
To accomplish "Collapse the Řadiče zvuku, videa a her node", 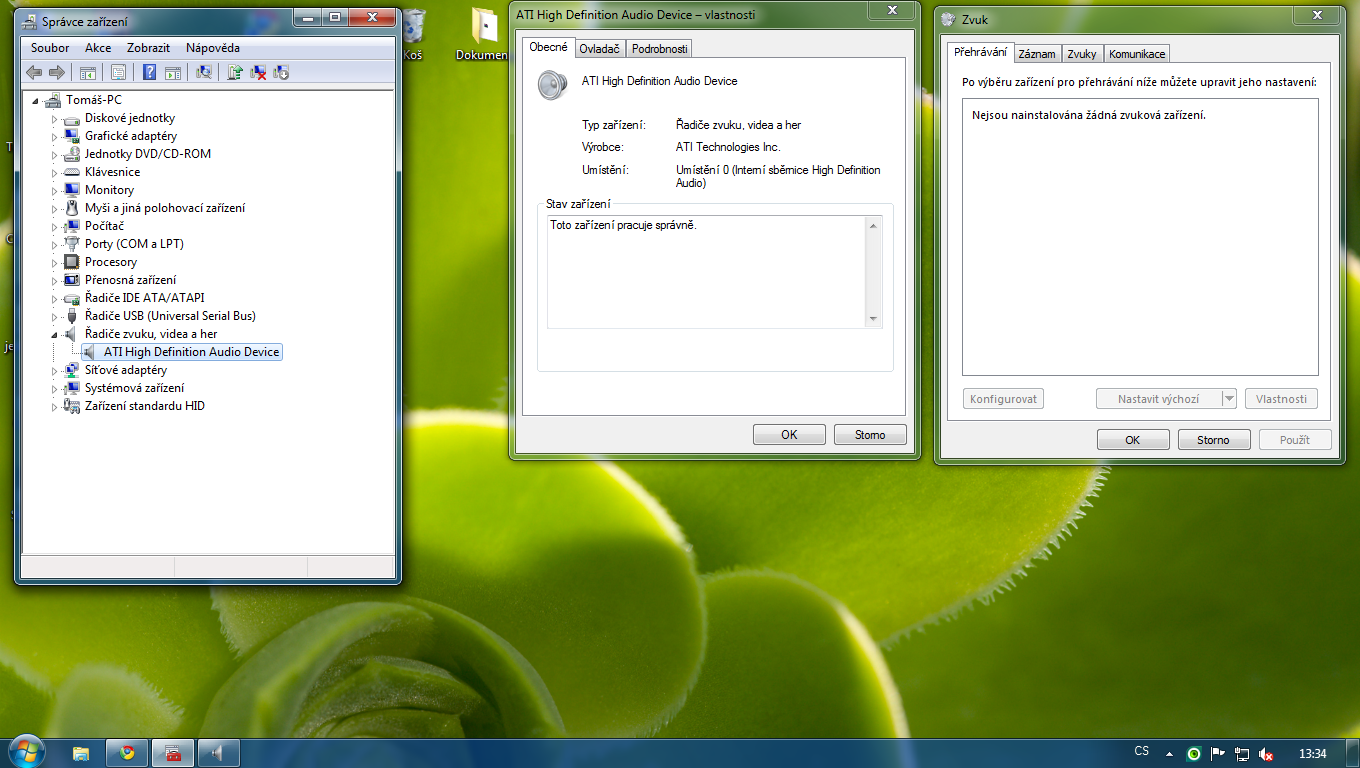I will [55, 334].
